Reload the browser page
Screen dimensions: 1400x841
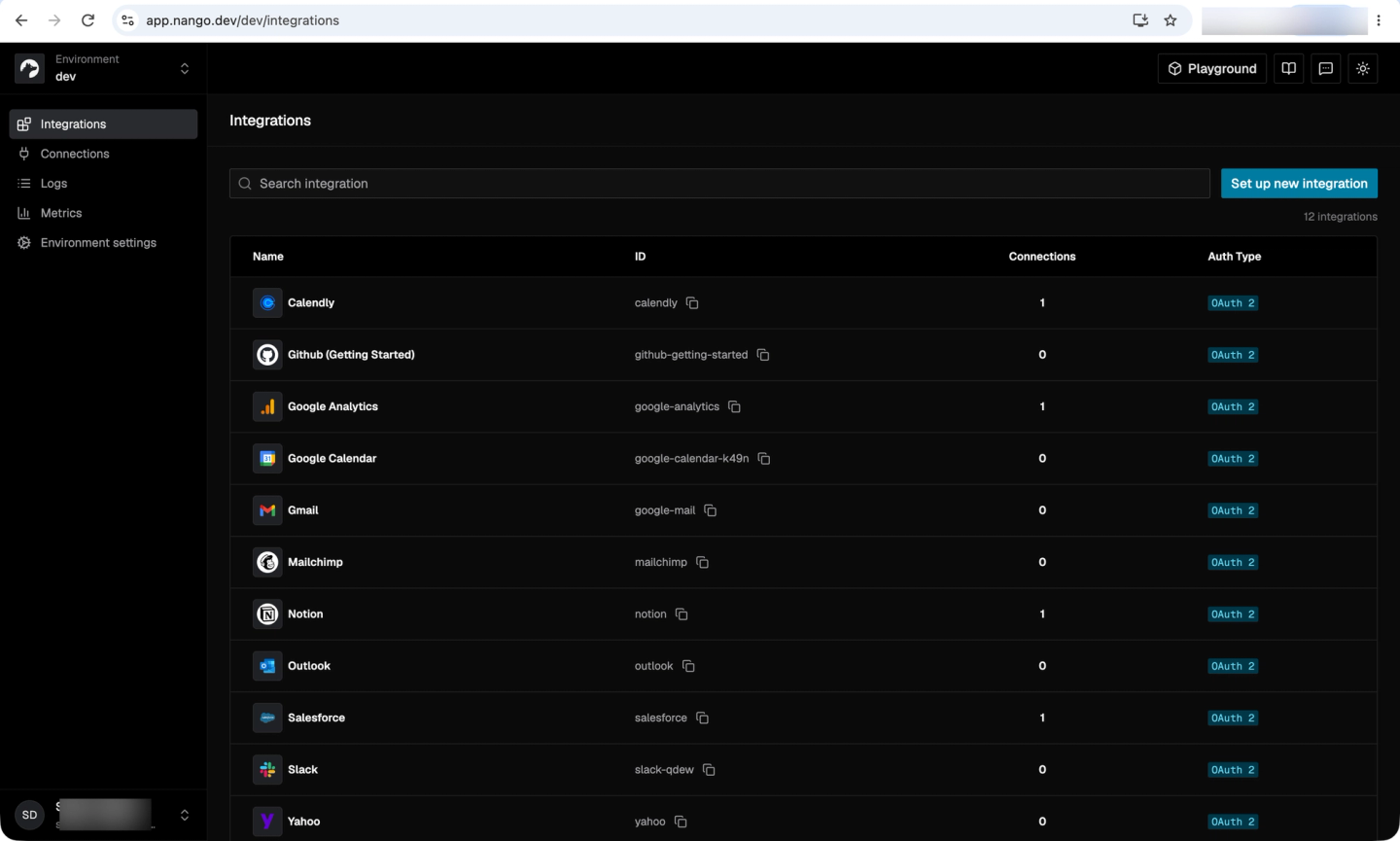coord(87,20)
